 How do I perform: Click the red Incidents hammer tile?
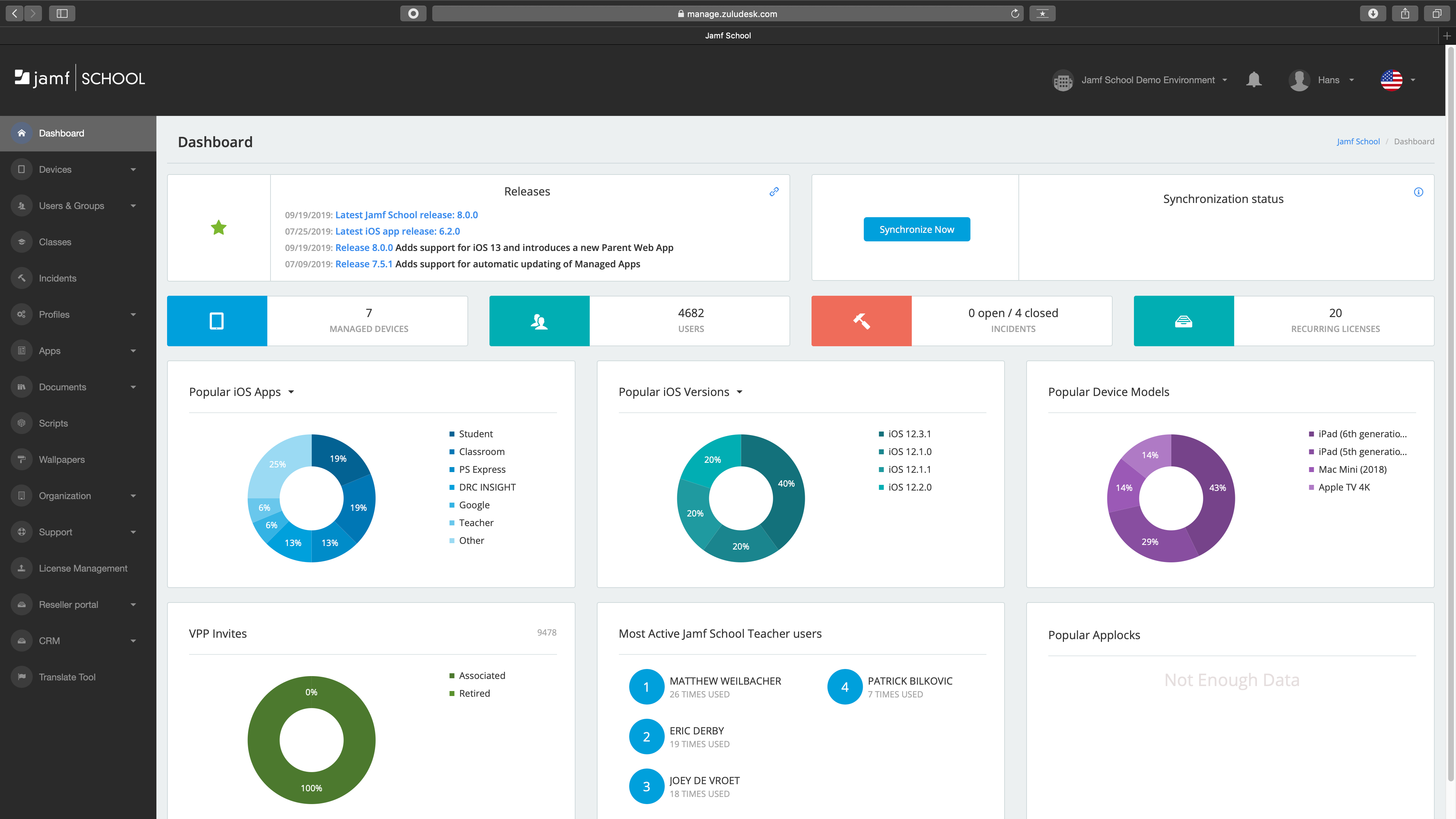pos(861,321)
